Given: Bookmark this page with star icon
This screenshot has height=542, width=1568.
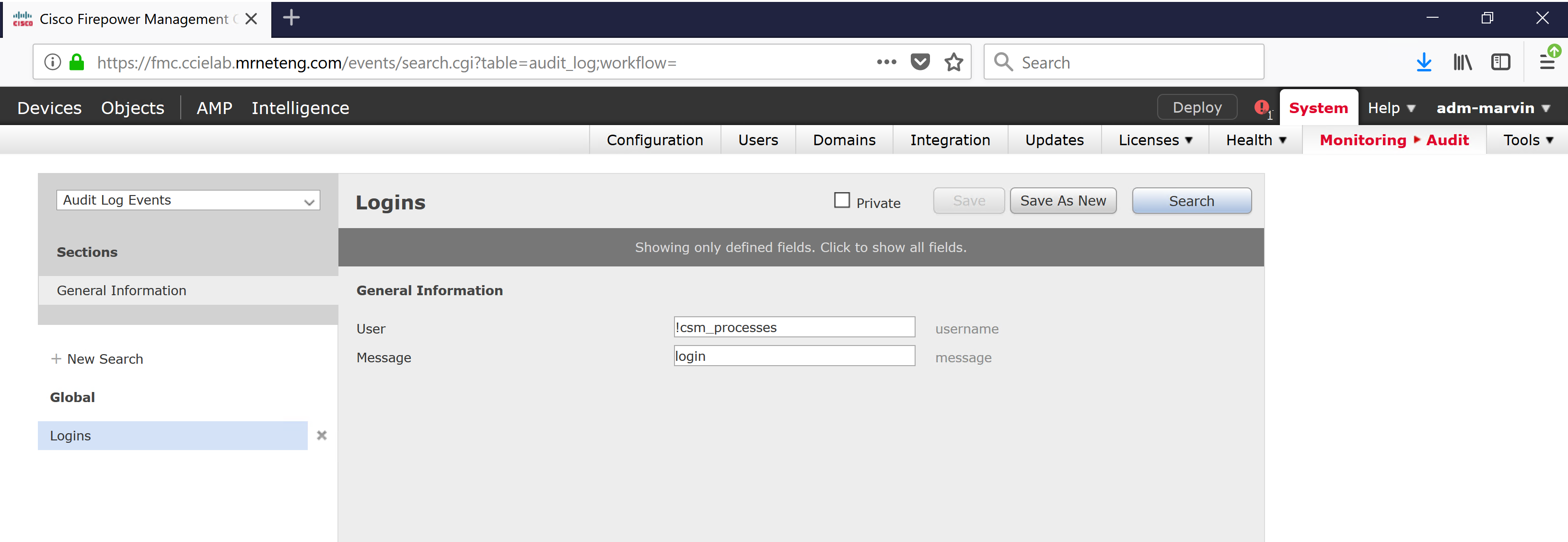Looking at the screenshot, I should (x=954, y=62).
